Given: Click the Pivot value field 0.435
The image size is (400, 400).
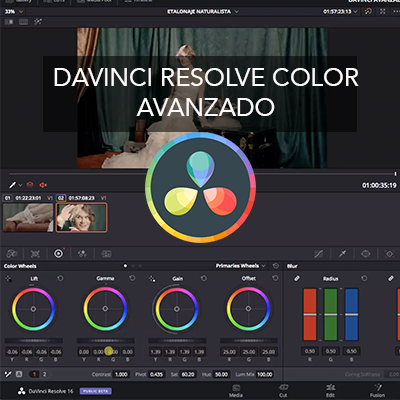Looking at the screenshot, I should pyautogui.click(x=156, y=374).
